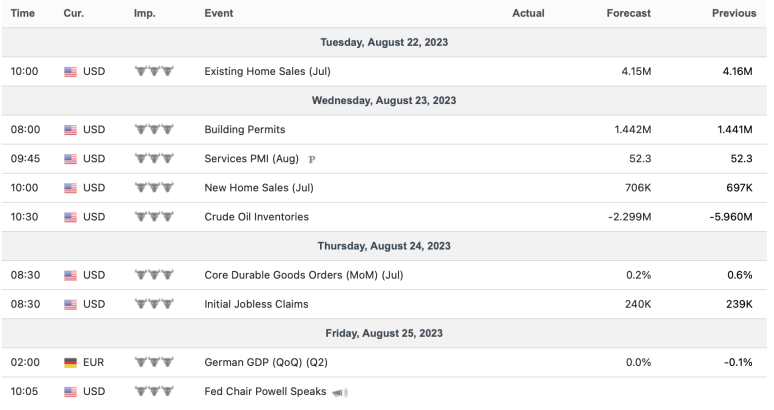Screen dimensions: 774x410
Task: Sort by the Time column header
Action: click(23, 13)
